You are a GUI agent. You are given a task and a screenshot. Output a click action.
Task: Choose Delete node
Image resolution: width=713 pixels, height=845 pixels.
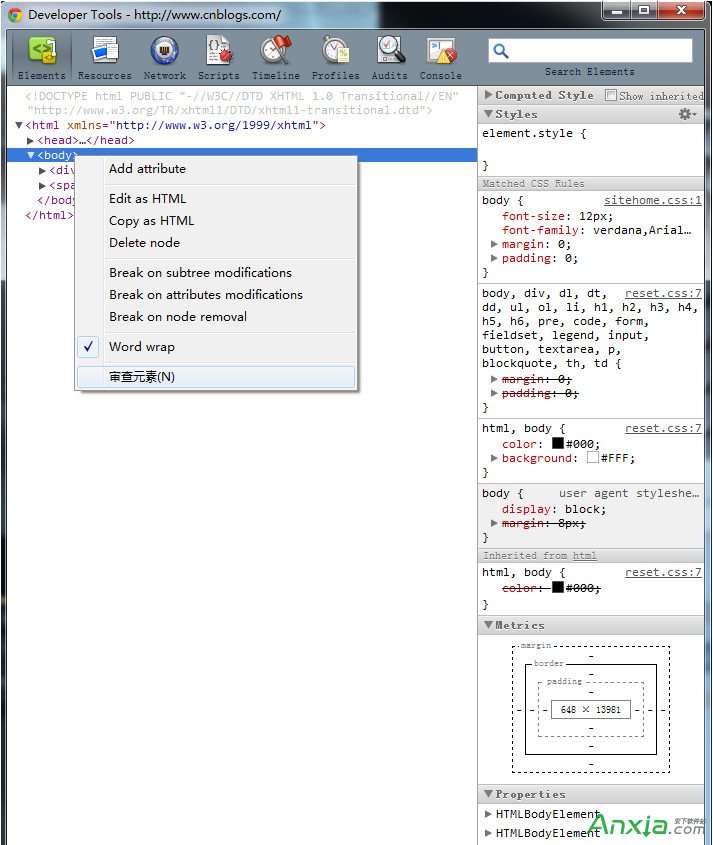coord(216,243)
